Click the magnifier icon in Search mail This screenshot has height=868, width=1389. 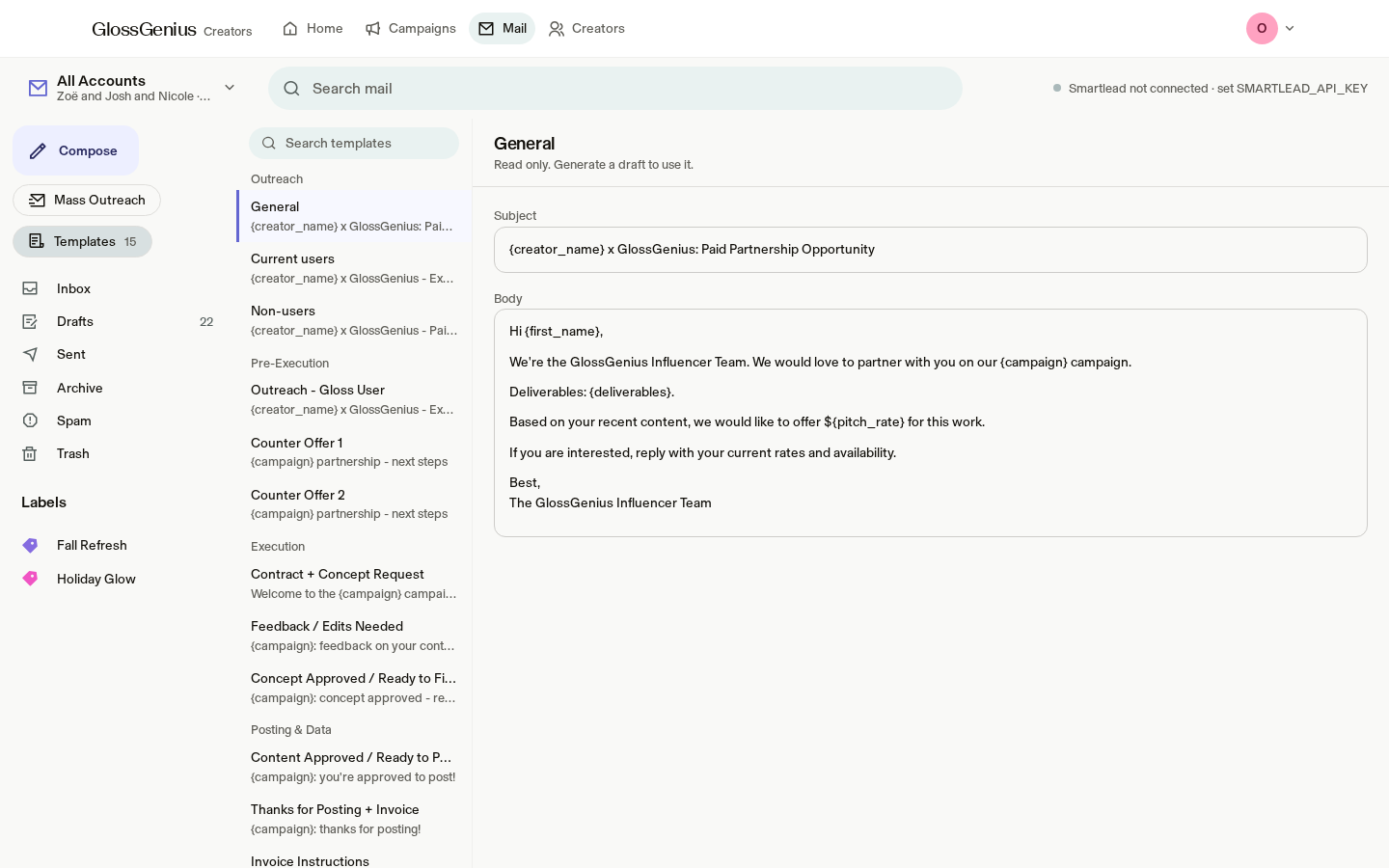291,88
